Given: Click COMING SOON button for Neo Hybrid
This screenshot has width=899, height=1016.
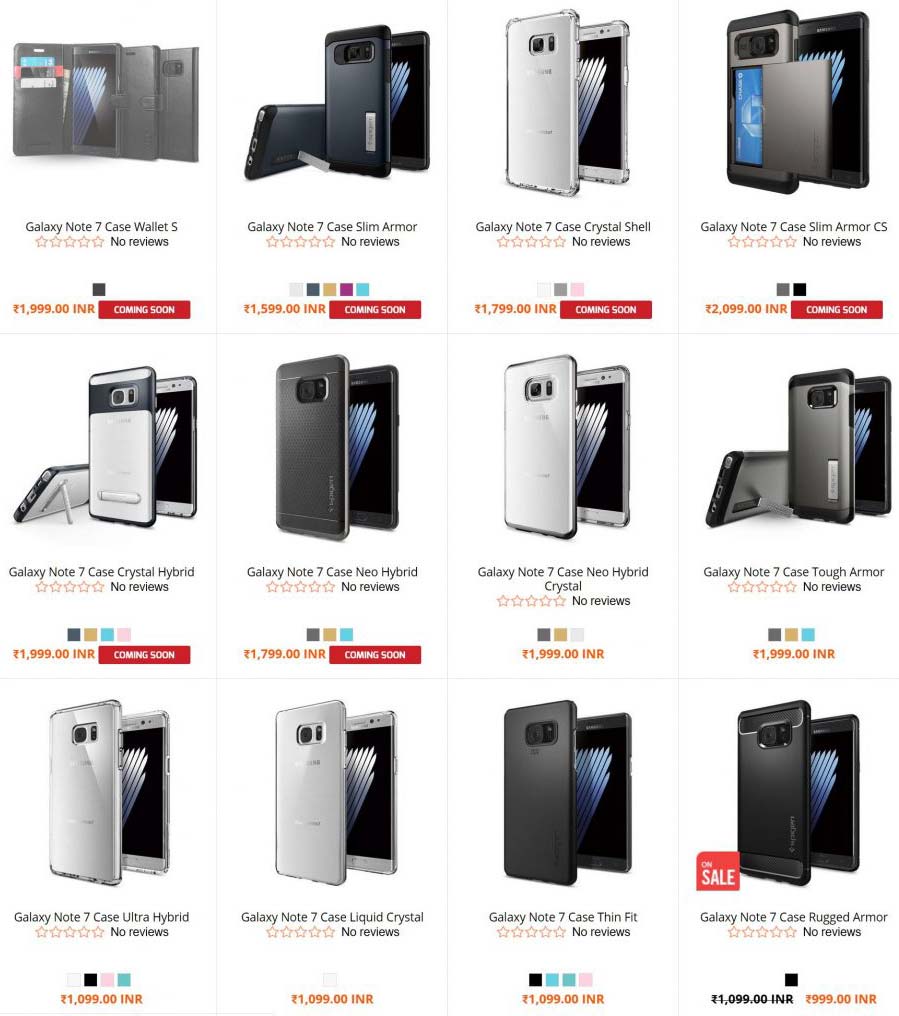Looking at the screenshot, I should (375, 655).
